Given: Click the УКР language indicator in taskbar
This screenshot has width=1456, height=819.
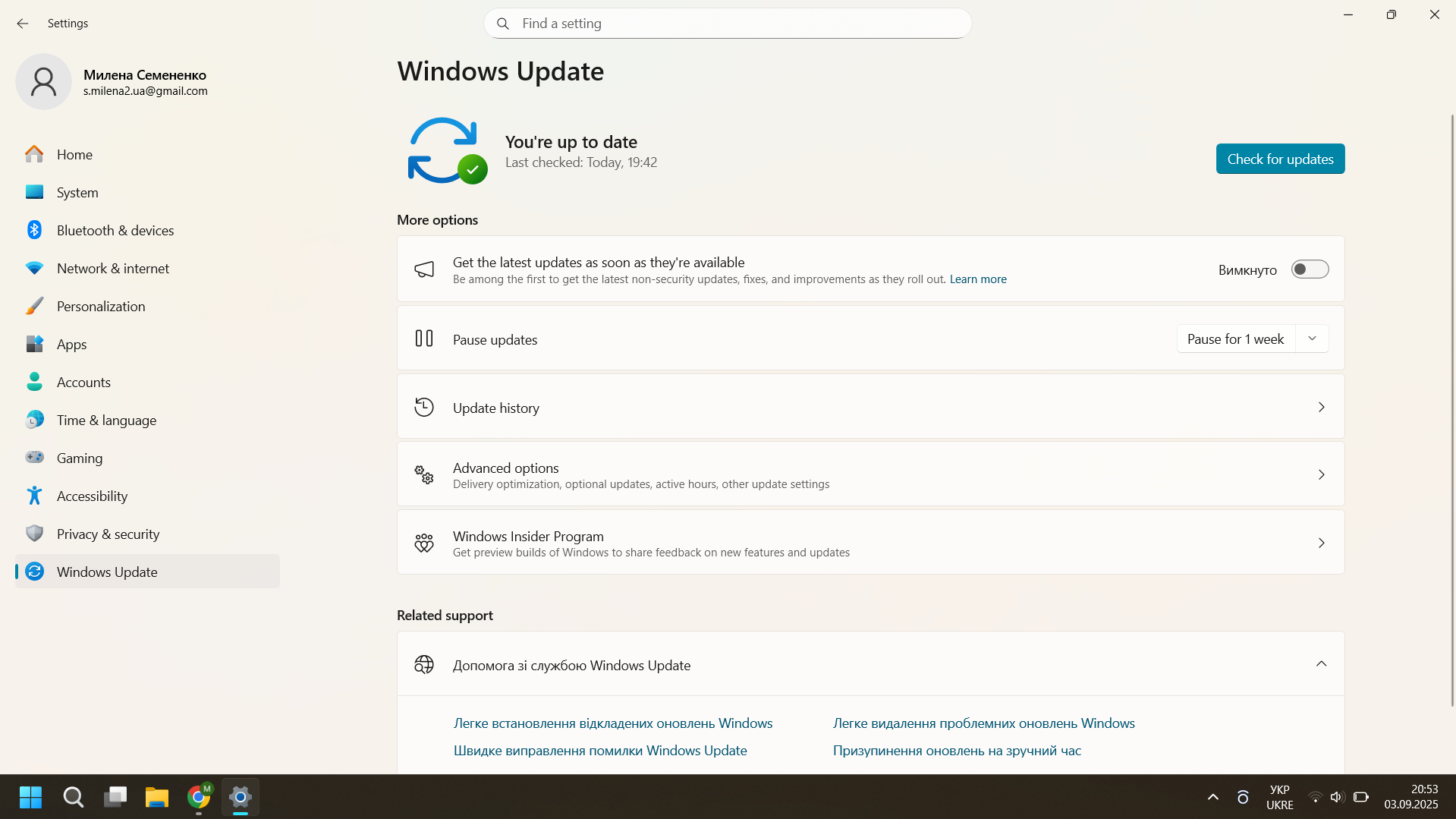Looking at the screenshot, I should point(1280,797).
